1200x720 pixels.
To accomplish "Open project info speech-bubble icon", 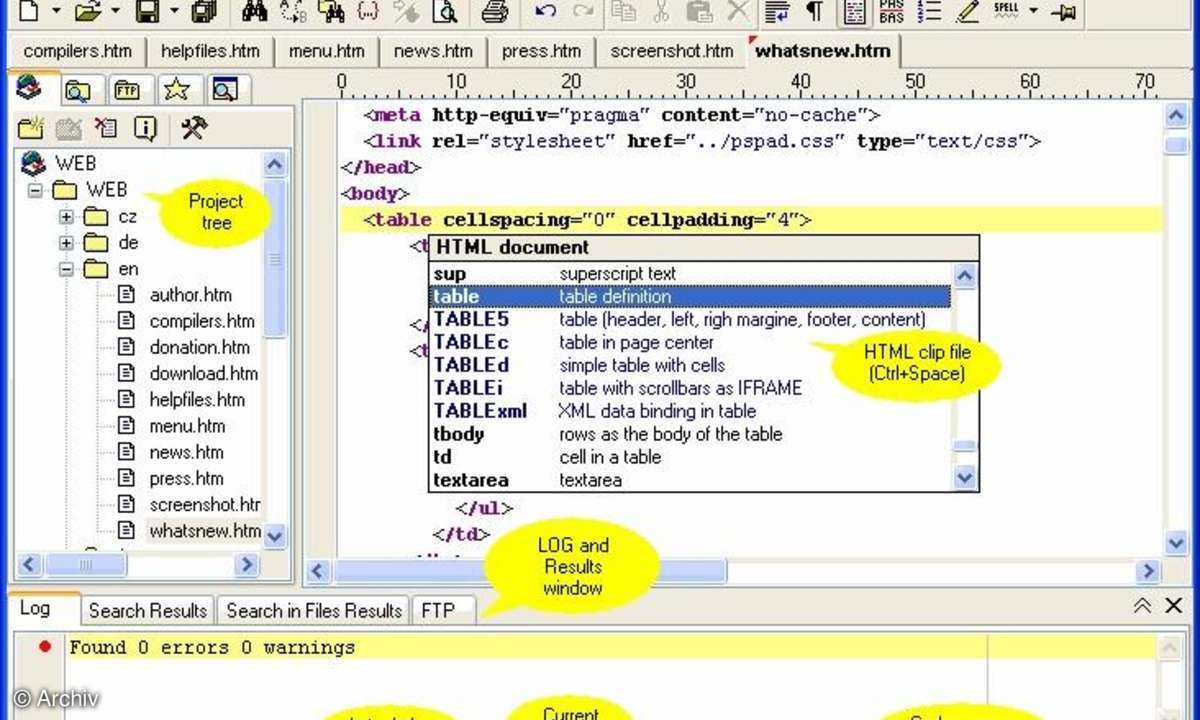I will tap(146, 127).
